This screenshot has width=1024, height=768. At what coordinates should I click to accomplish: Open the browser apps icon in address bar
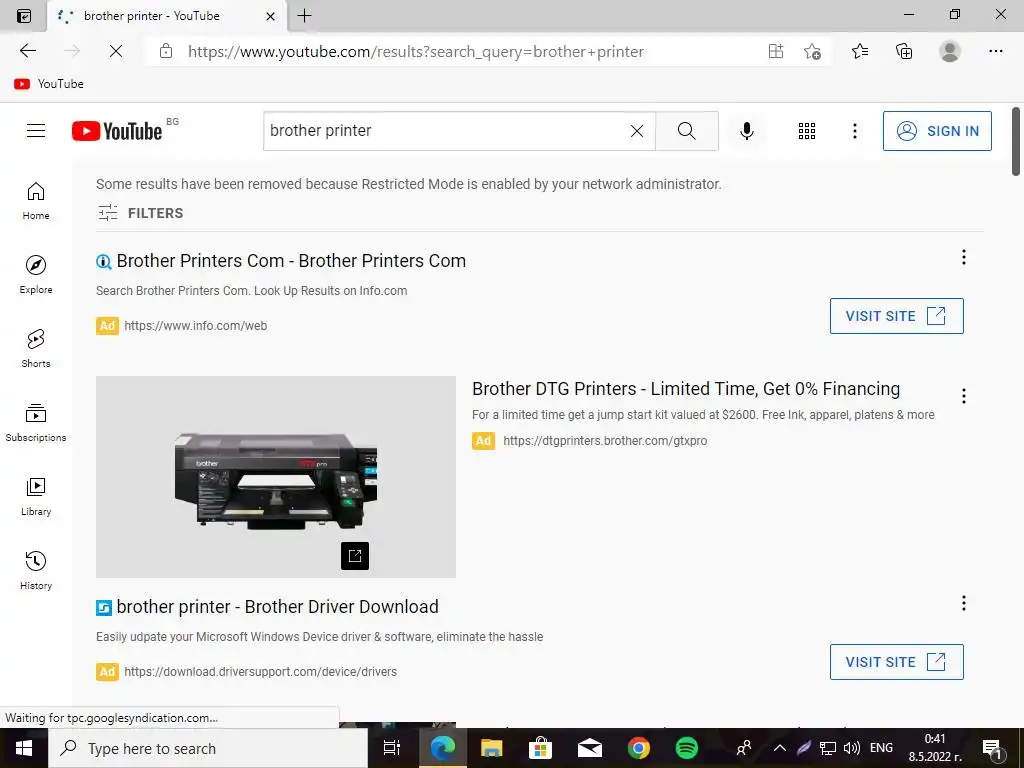775,51
